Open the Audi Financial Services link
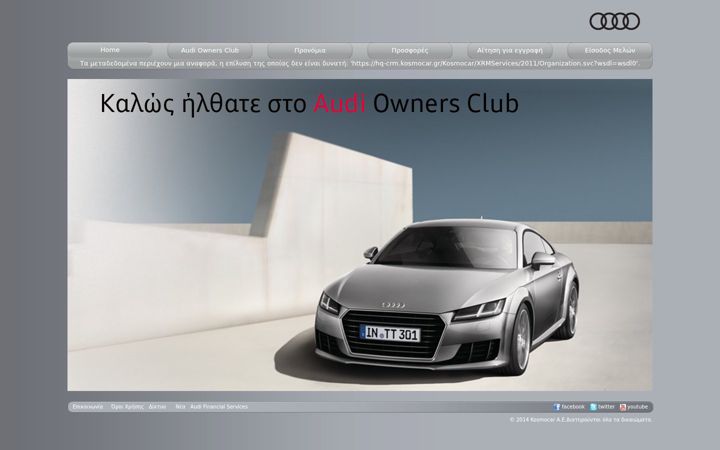The height and width of the screenshot is (450, 720). coord(219,407)
